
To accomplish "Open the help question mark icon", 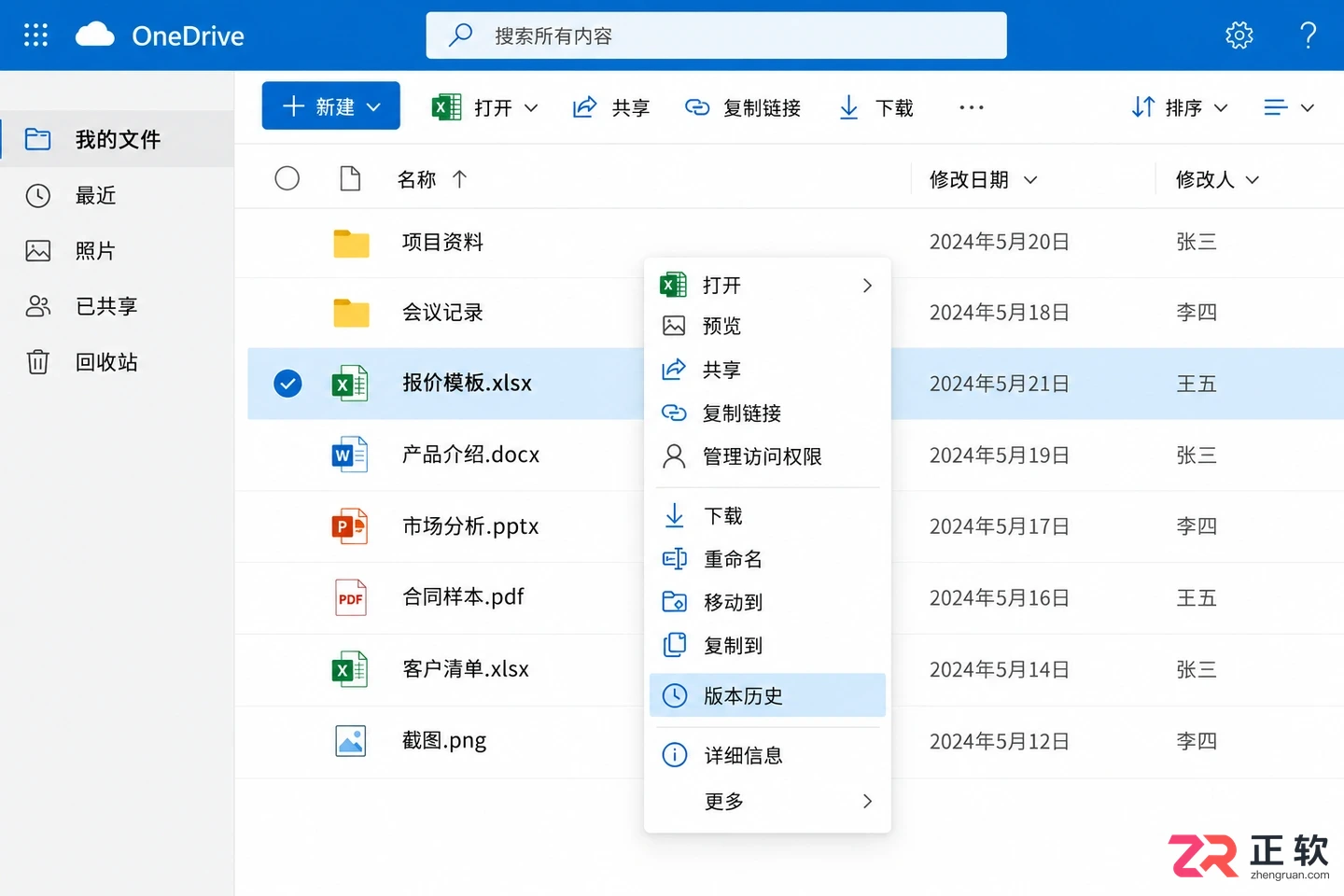I will tap(1309, 35).
